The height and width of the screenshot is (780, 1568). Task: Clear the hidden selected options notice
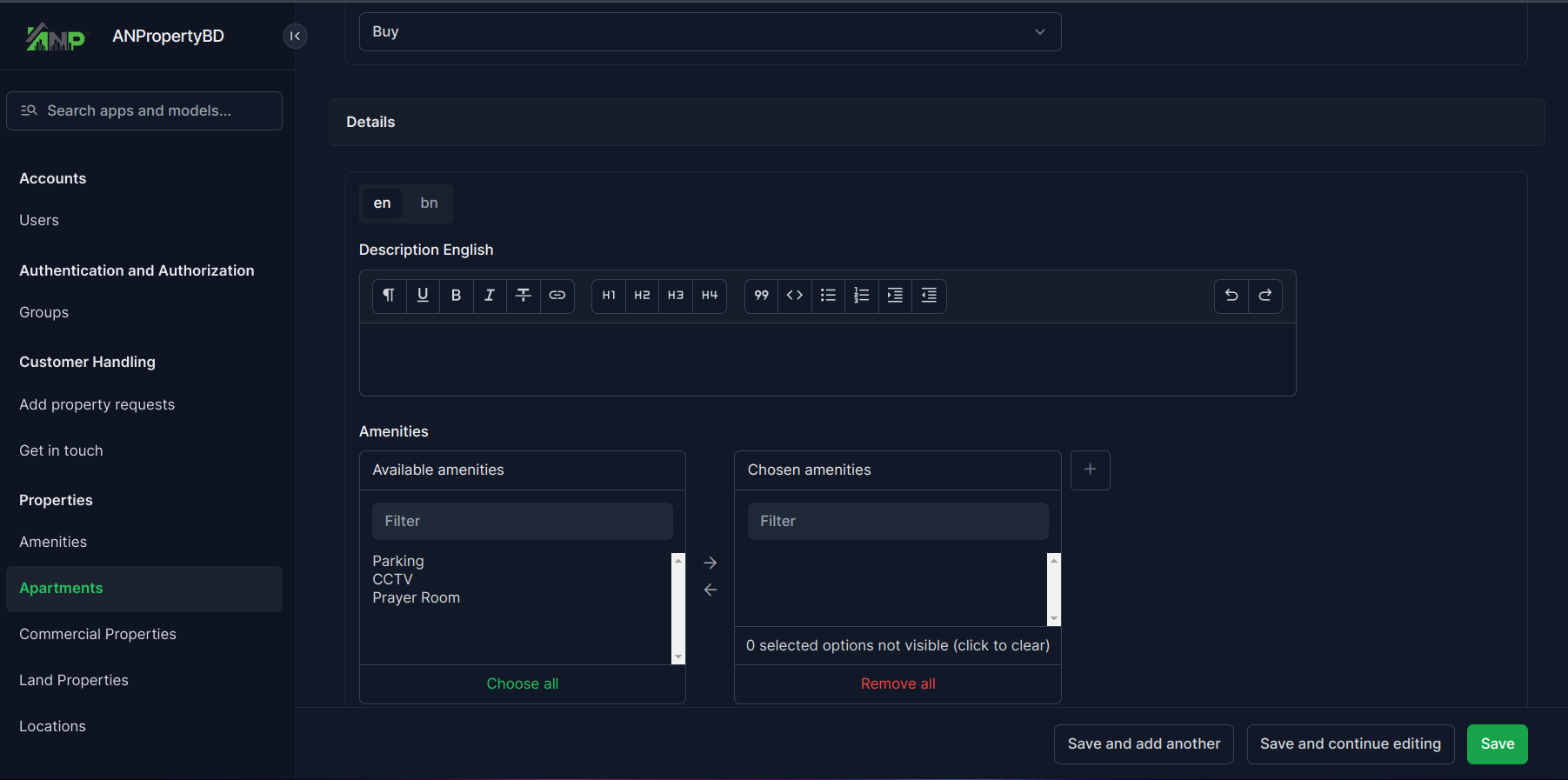pyautogui.click(x=897, y=646)
